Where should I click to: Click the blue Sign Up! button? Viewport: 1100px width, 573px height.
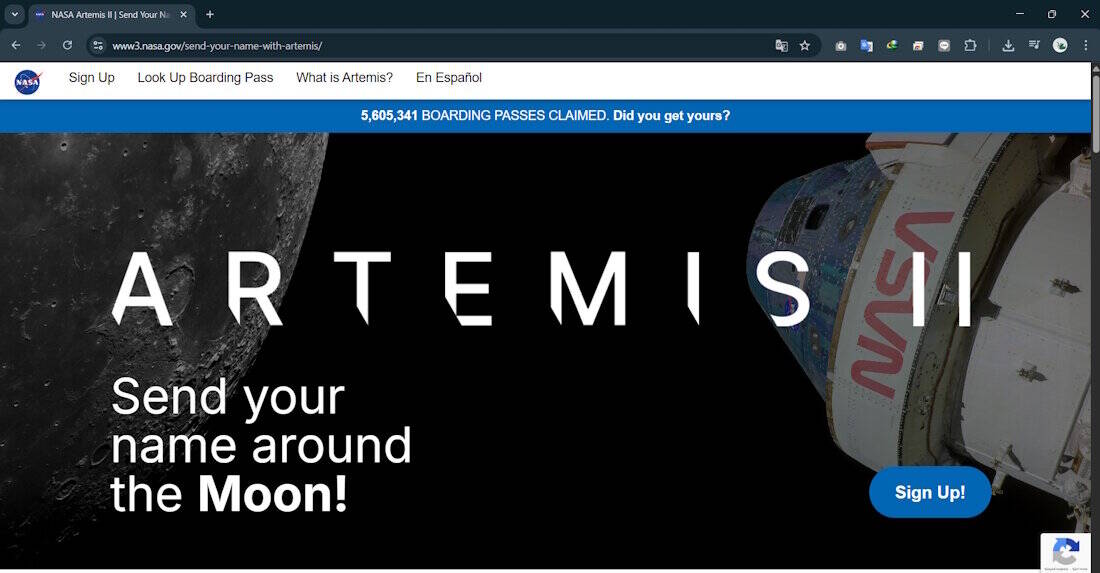930,492
